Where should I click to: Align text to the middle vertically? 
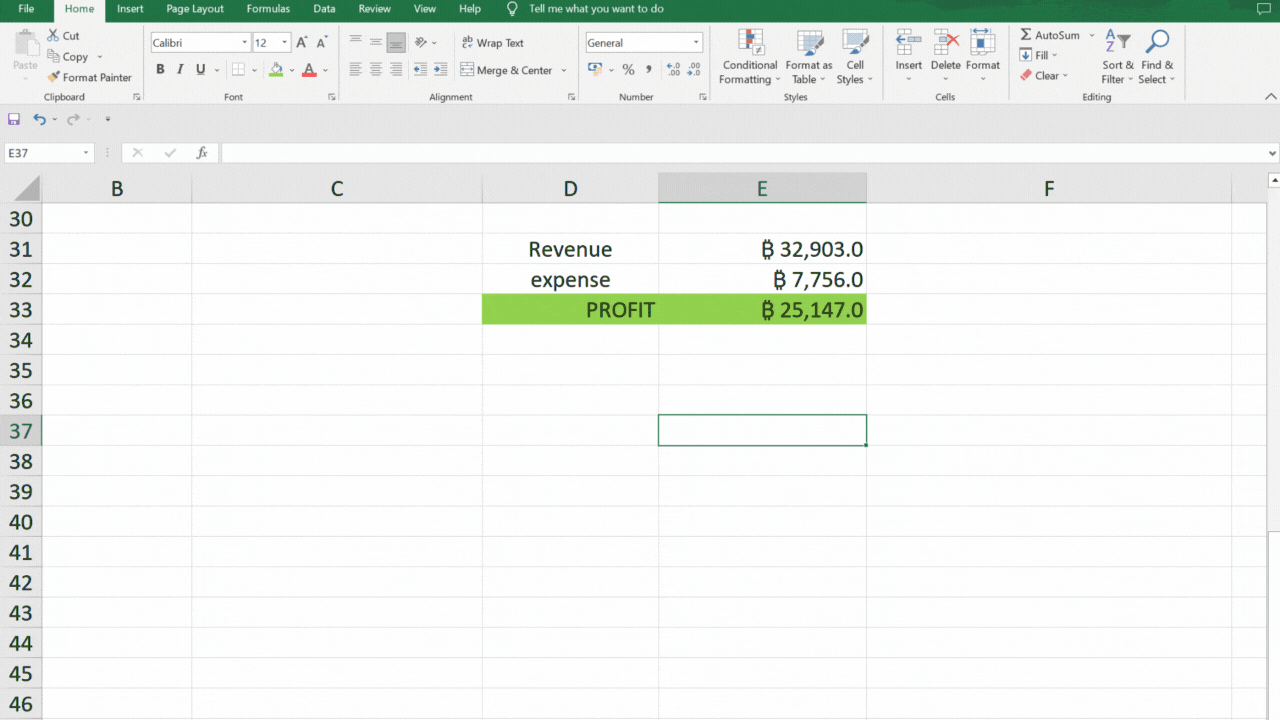coord(376,43)
